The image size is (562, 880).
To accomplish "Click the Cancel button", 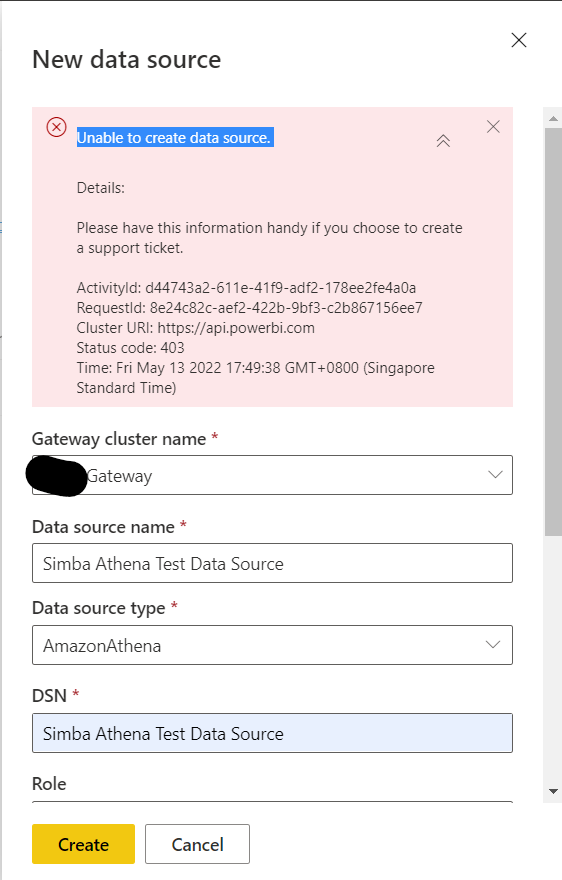I will 198,844.
